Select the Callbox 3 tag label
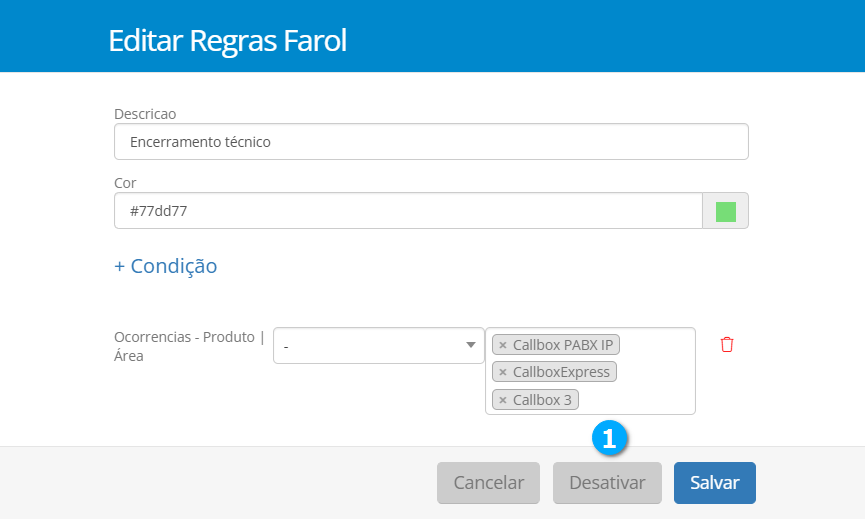 point(543,400)
